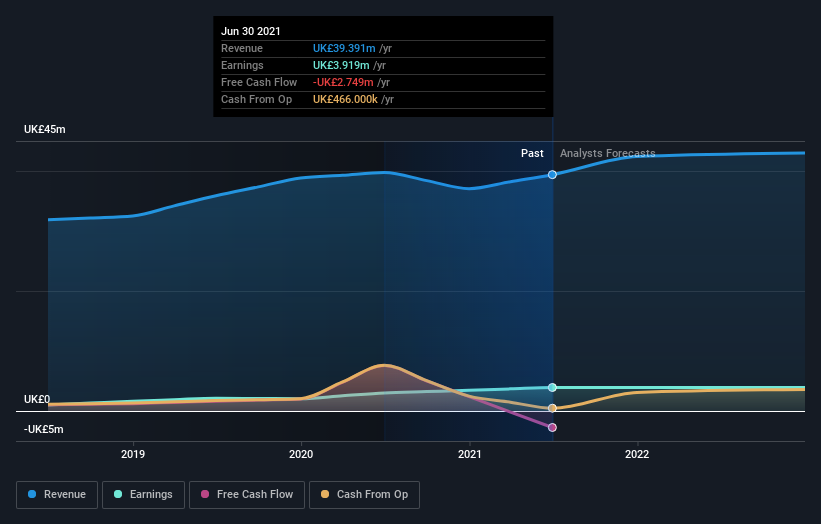Click the Analysts Forecasts label
821x524 pixels.
point(607,153)
